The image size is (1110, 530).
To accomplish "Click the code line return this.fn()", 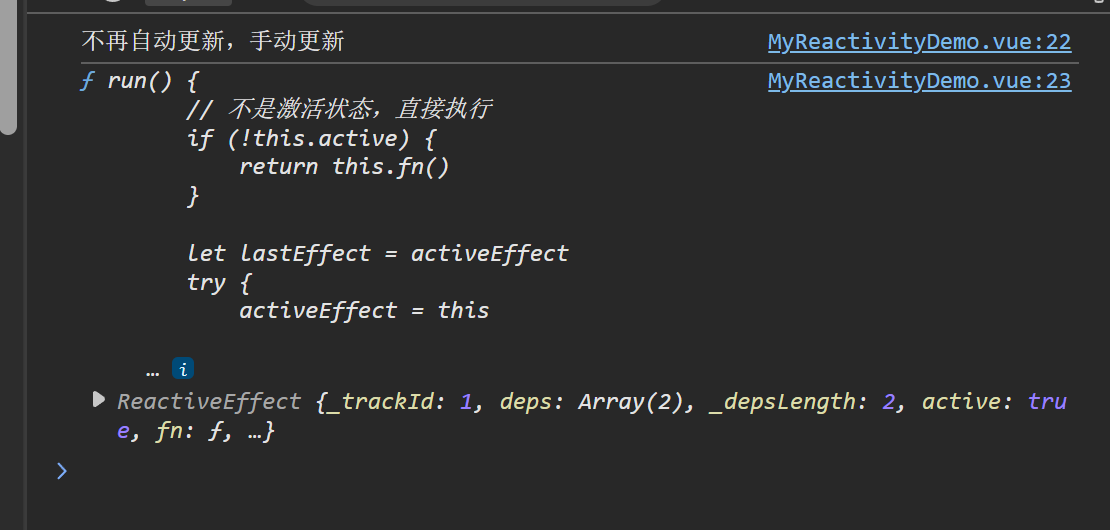I will tap(344, 166).
